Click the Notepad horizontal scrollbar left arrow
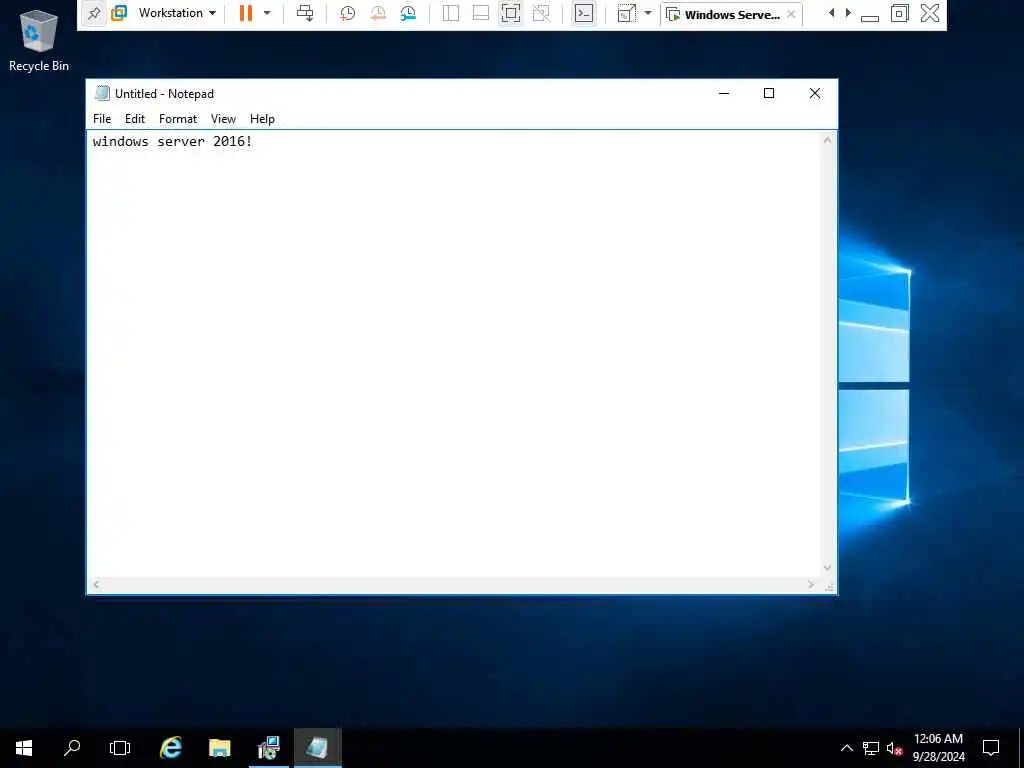This screenshot has height=768, width=1024. tap(96, 584)
